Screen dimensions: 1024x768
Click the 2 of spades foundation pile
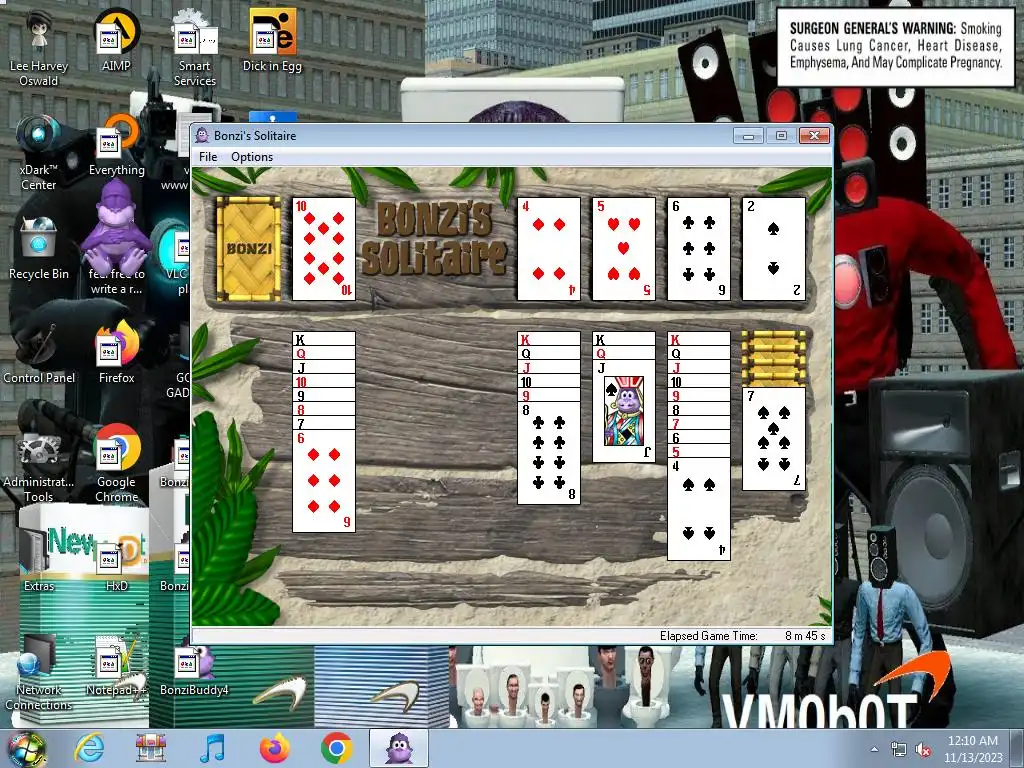[774, 249]
